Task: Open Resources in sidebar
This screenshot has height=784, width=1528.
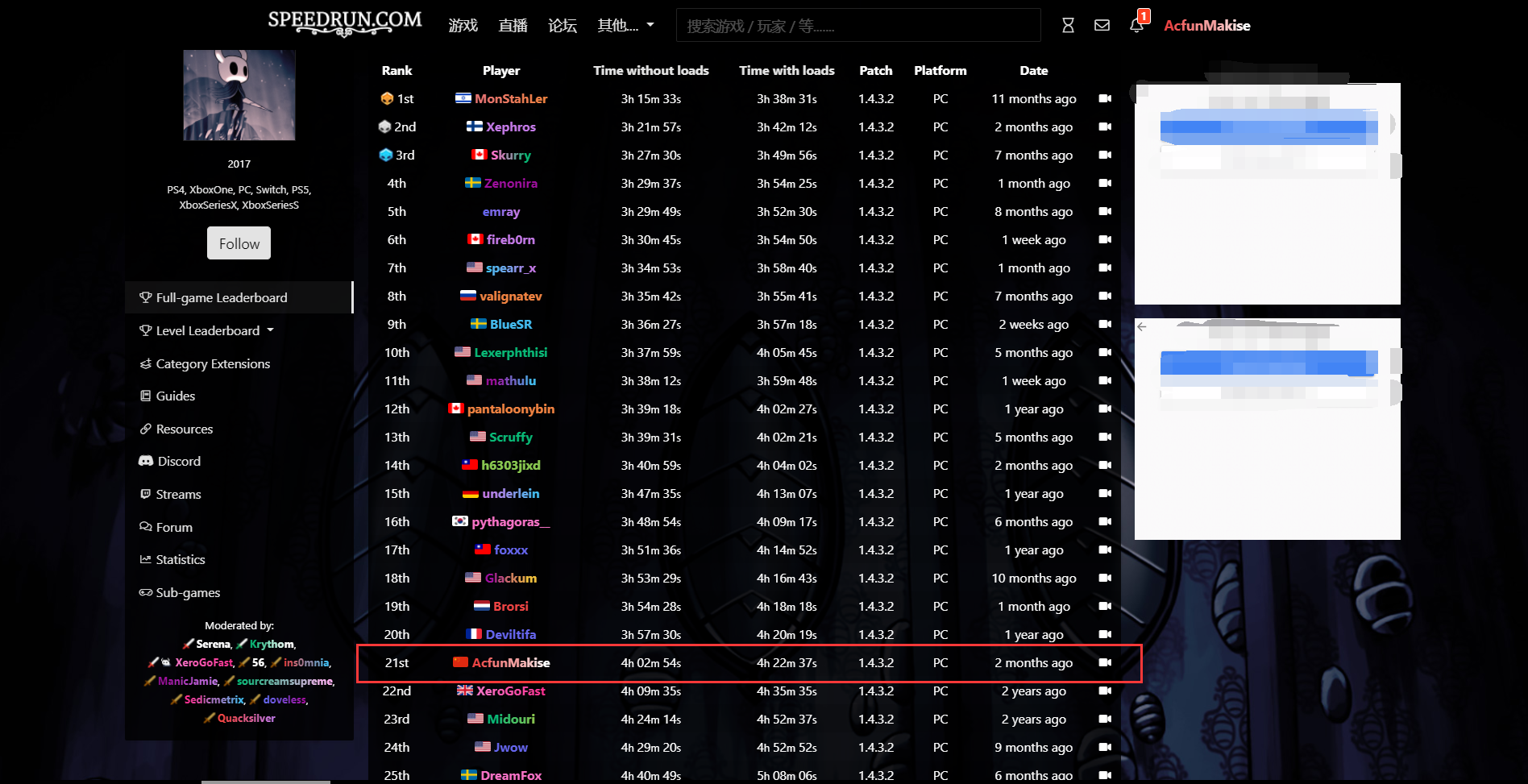Action: (176, 429)
